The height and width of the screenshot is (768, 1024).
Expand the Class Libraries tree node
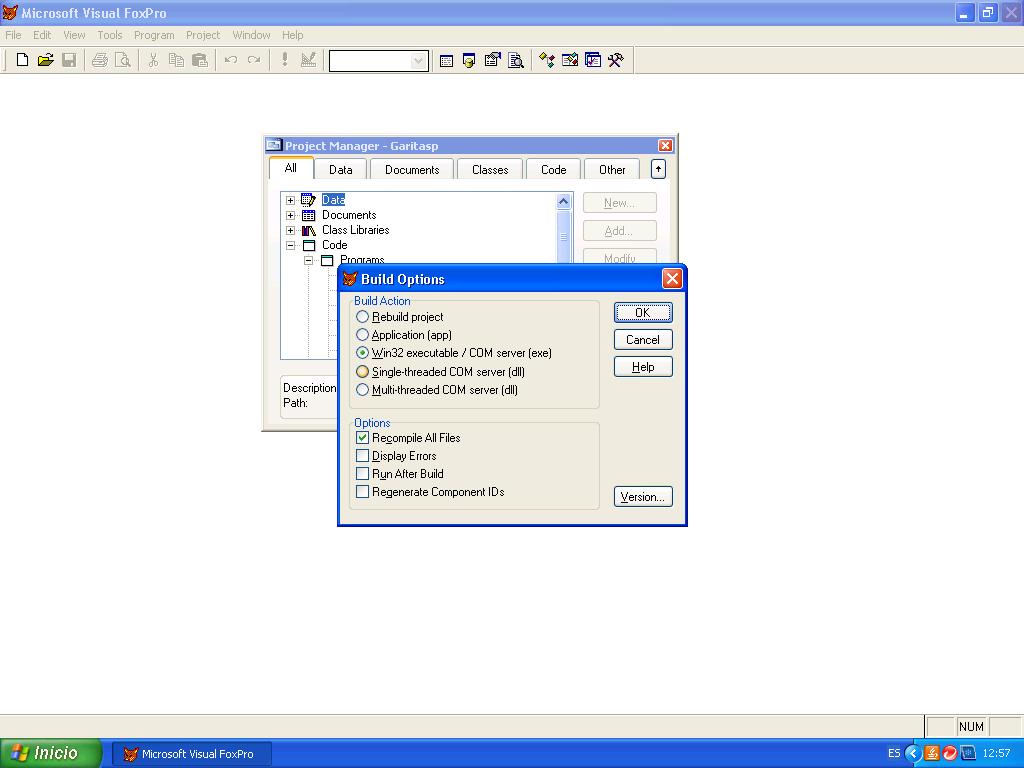291,230
